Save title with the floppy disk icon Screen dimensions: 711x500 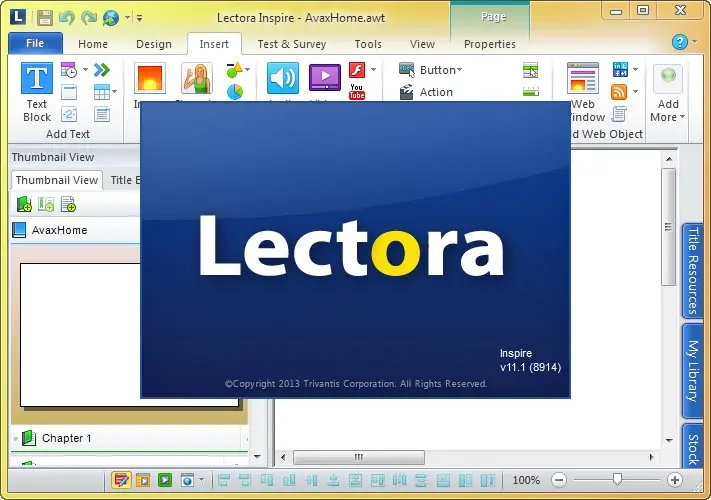pos(45,18)
